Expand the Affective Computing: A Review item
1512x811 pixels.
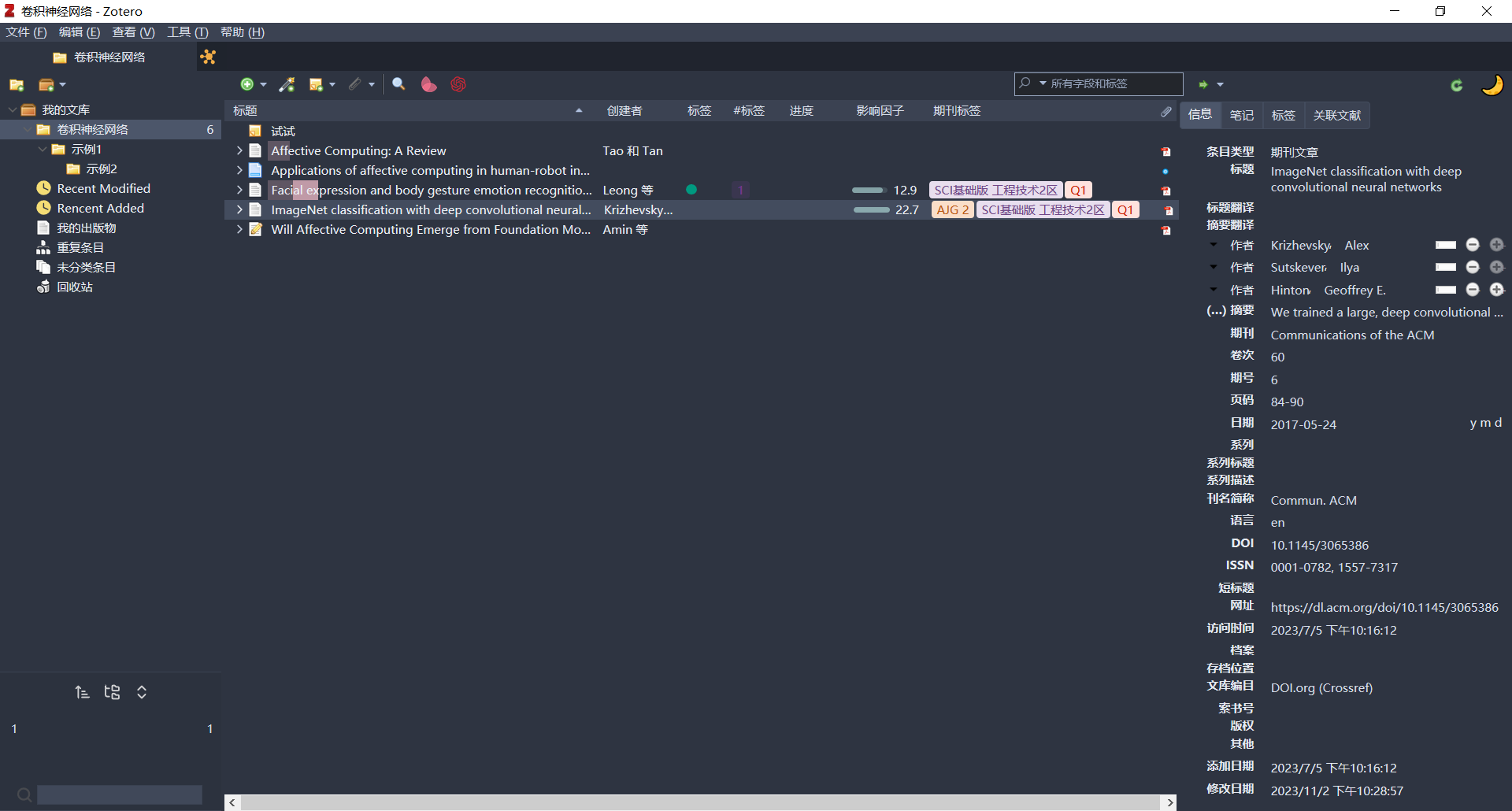coord(239,150)
